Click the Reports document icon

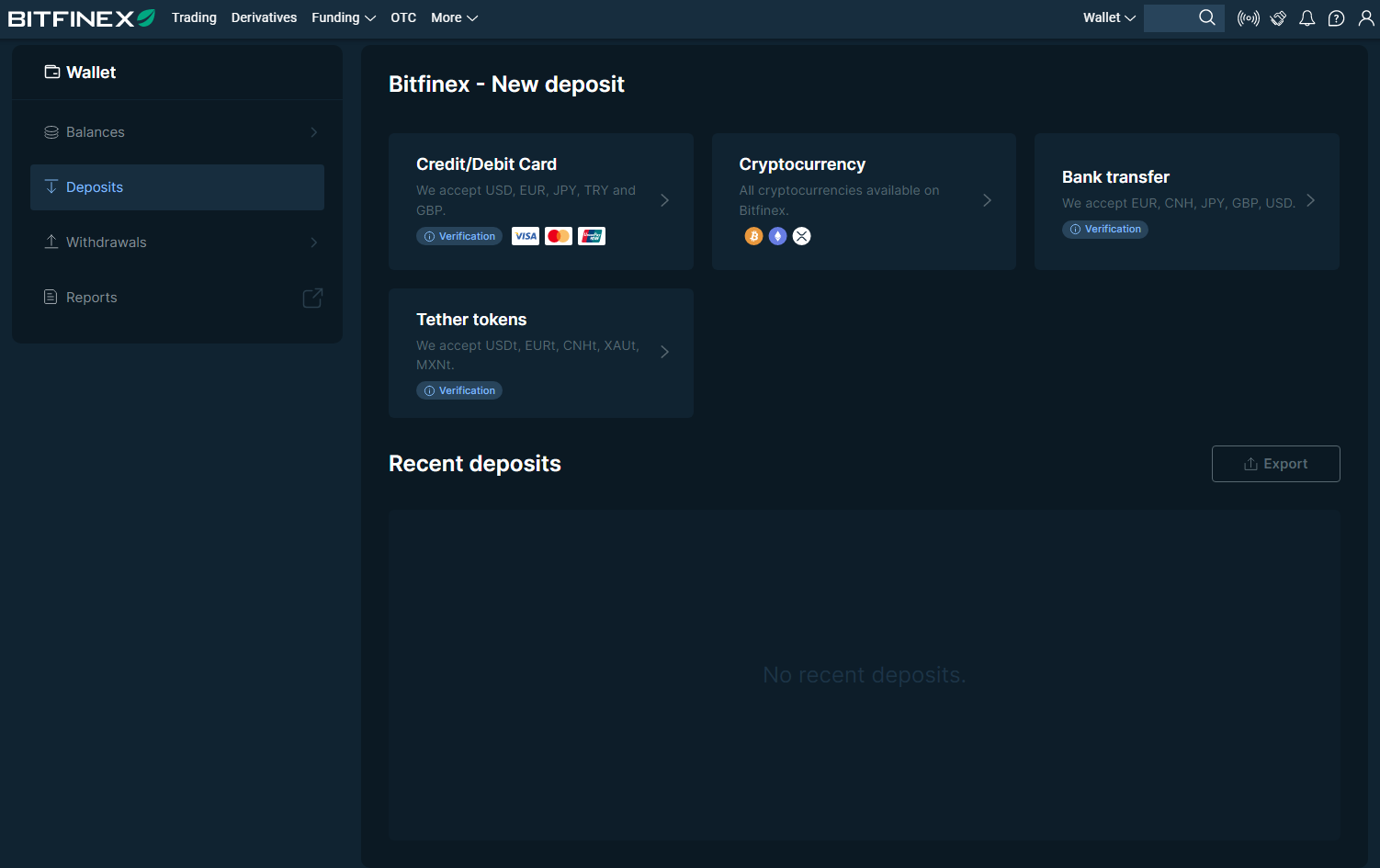tap(51, 297)
